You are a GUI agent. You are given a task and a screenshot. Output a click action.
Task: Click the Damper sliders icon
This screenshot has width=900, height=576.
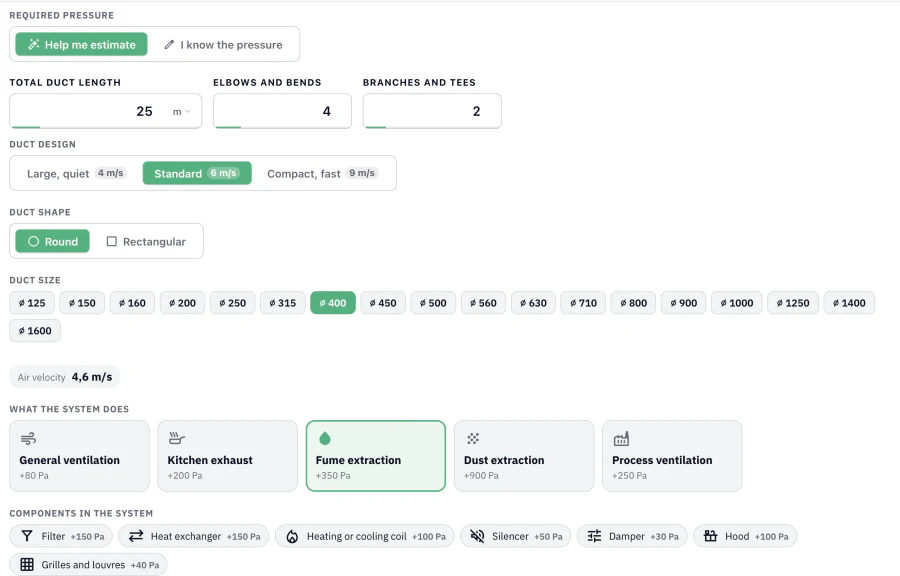[x=595, y=536]
